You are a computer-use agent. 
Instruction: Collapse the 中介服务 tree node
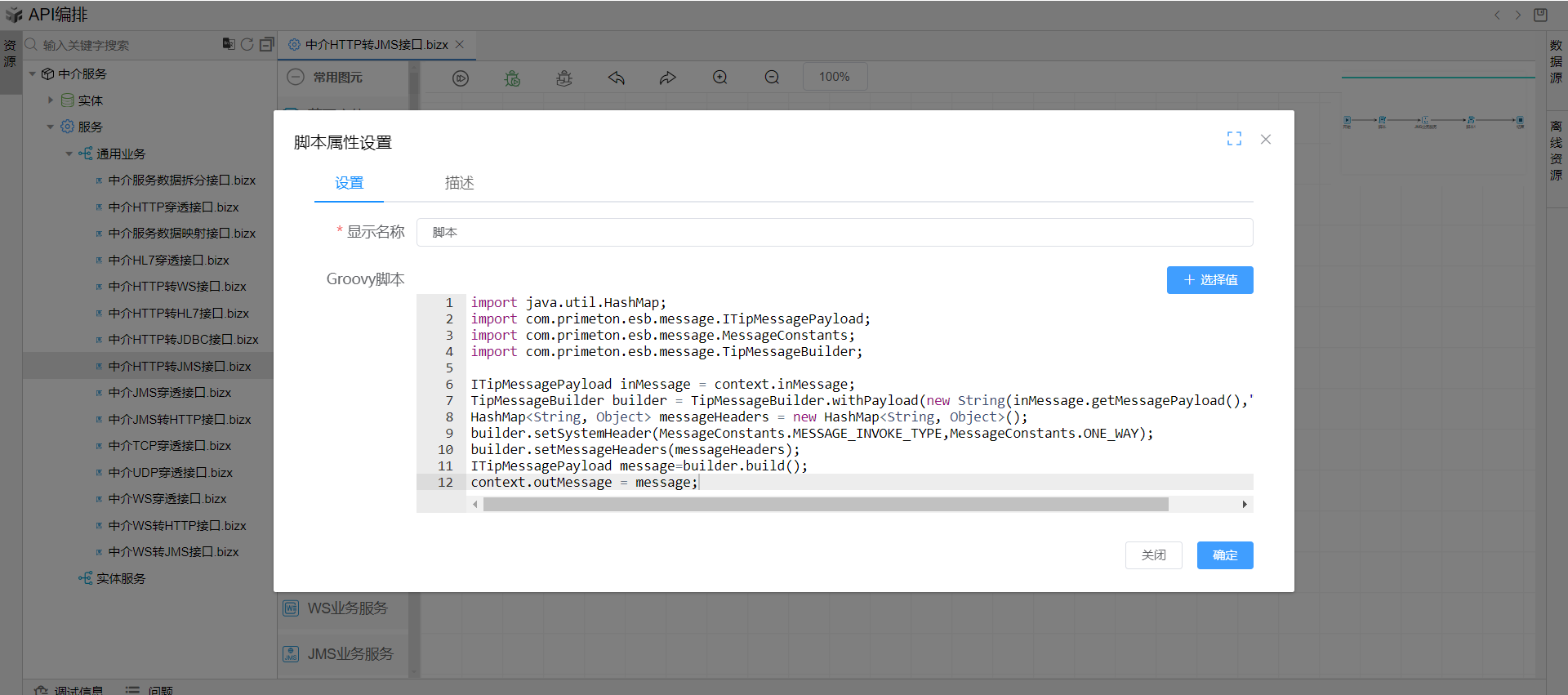(33, 74)
